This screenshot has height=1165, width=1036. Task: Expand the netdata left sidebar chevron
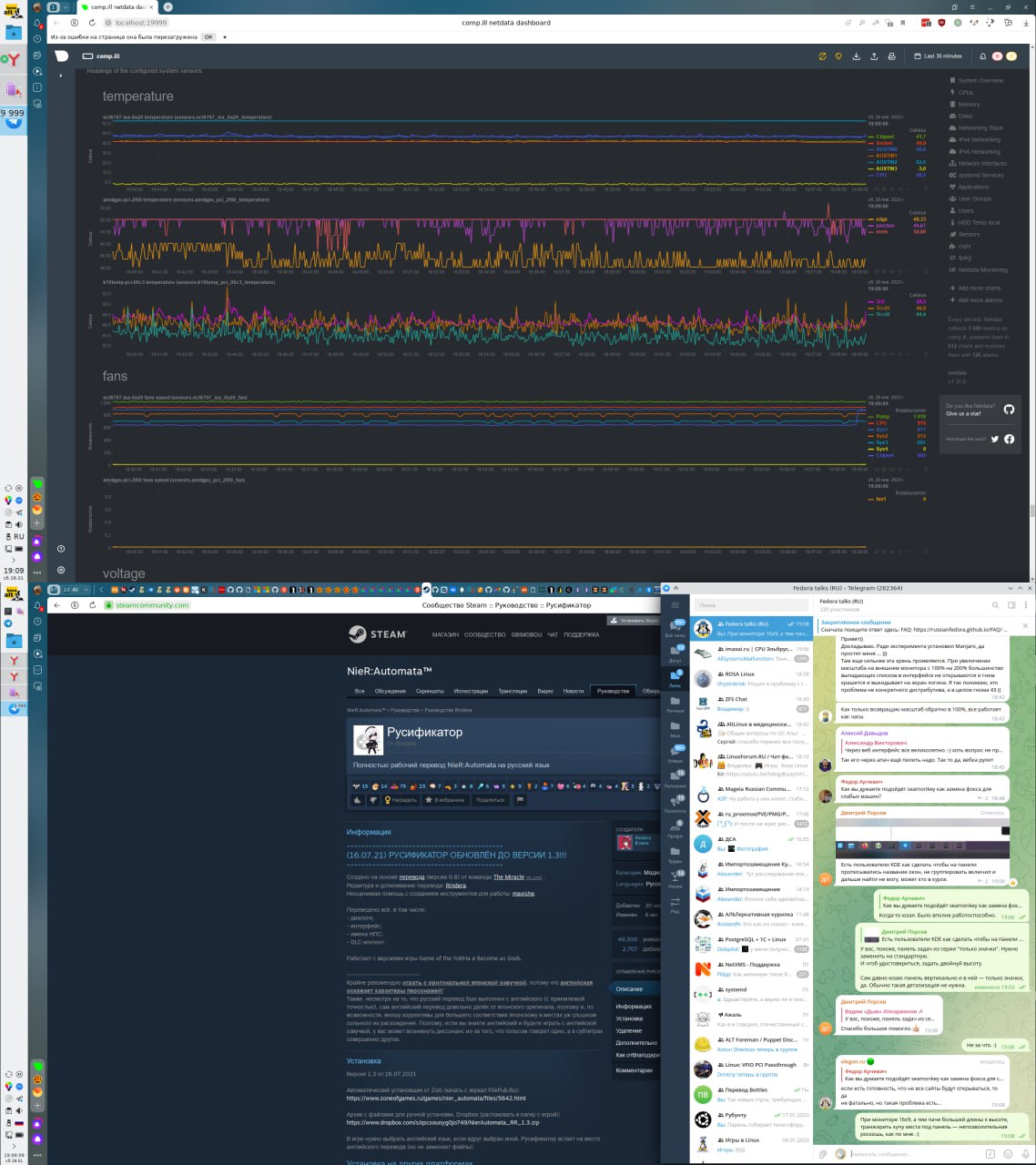click(x=61, y=76)
